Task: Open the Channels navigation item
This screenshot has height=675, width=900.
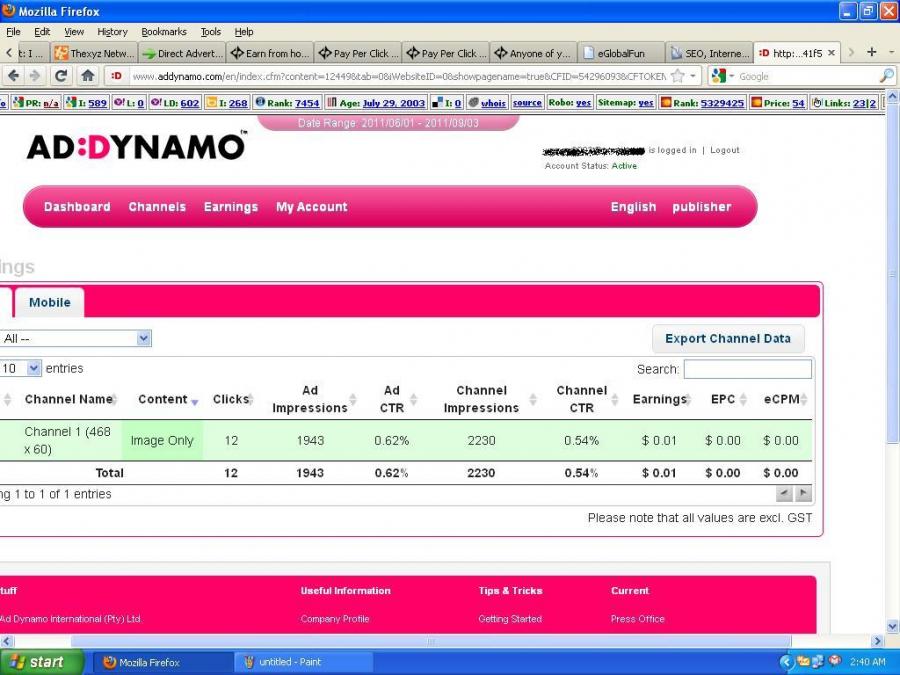Action: point(157,207)
